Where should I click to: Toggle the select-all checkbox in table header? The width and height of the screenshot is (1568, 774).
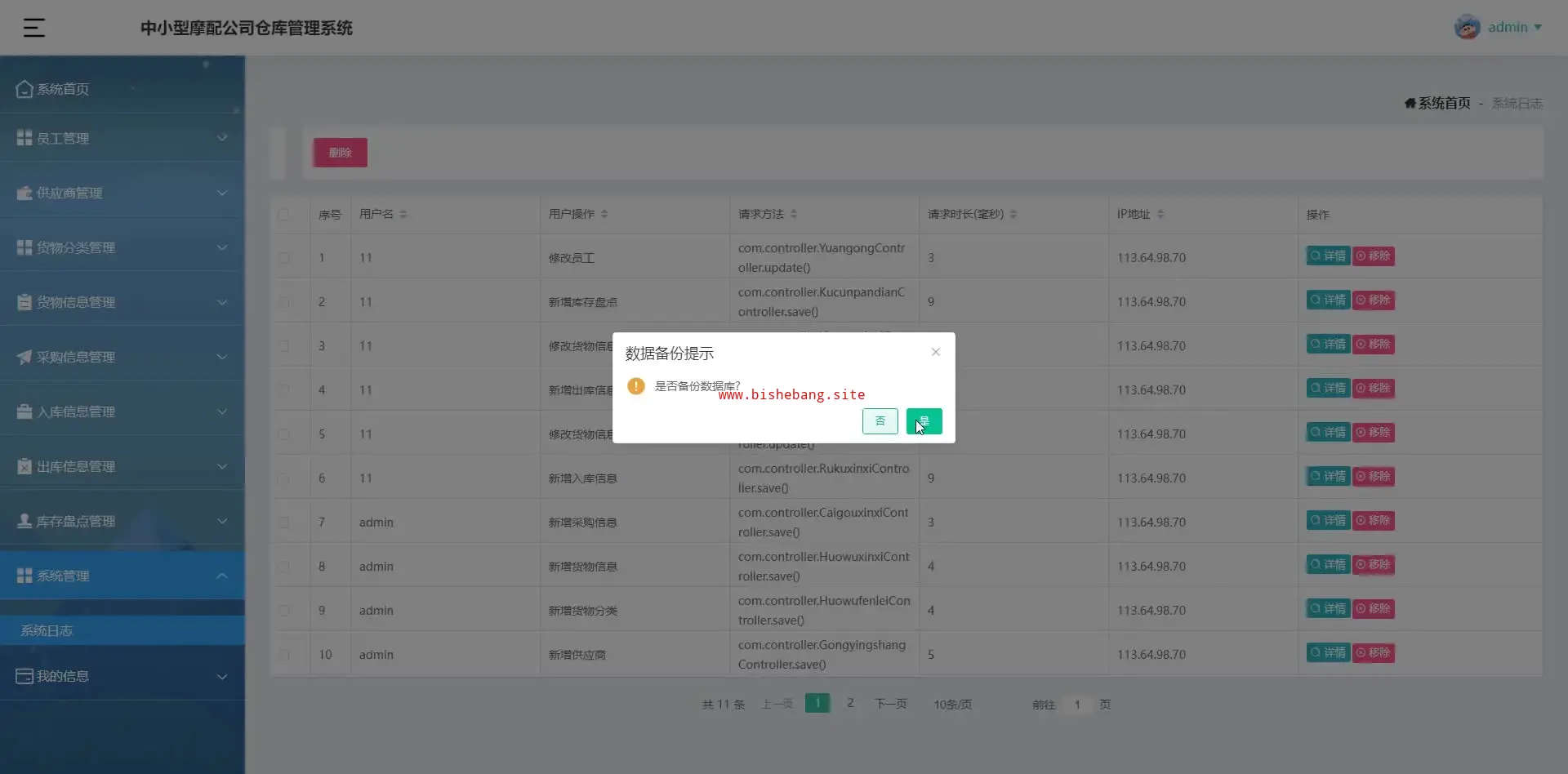pyautogui.click(x=283, y=214)
